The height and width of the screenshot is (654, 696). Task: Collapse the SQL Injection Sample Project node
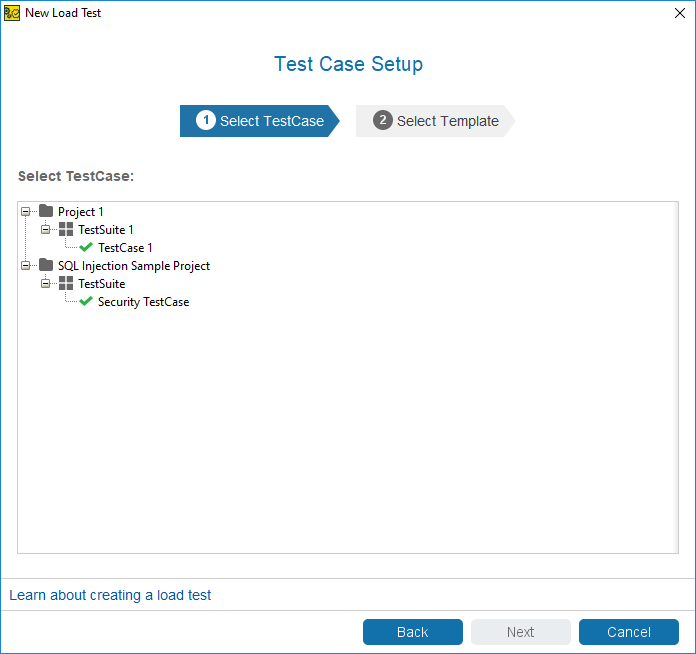26,266
